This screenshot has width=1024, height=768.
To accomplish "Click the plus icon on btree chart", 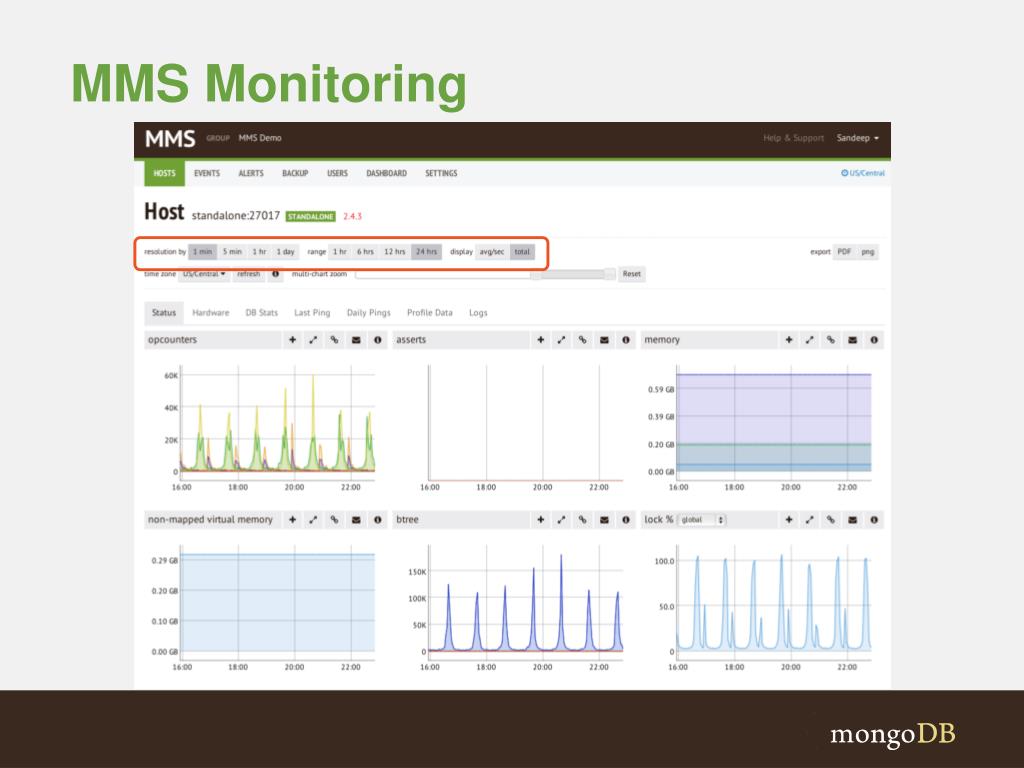I will click(x=541, y=520).
